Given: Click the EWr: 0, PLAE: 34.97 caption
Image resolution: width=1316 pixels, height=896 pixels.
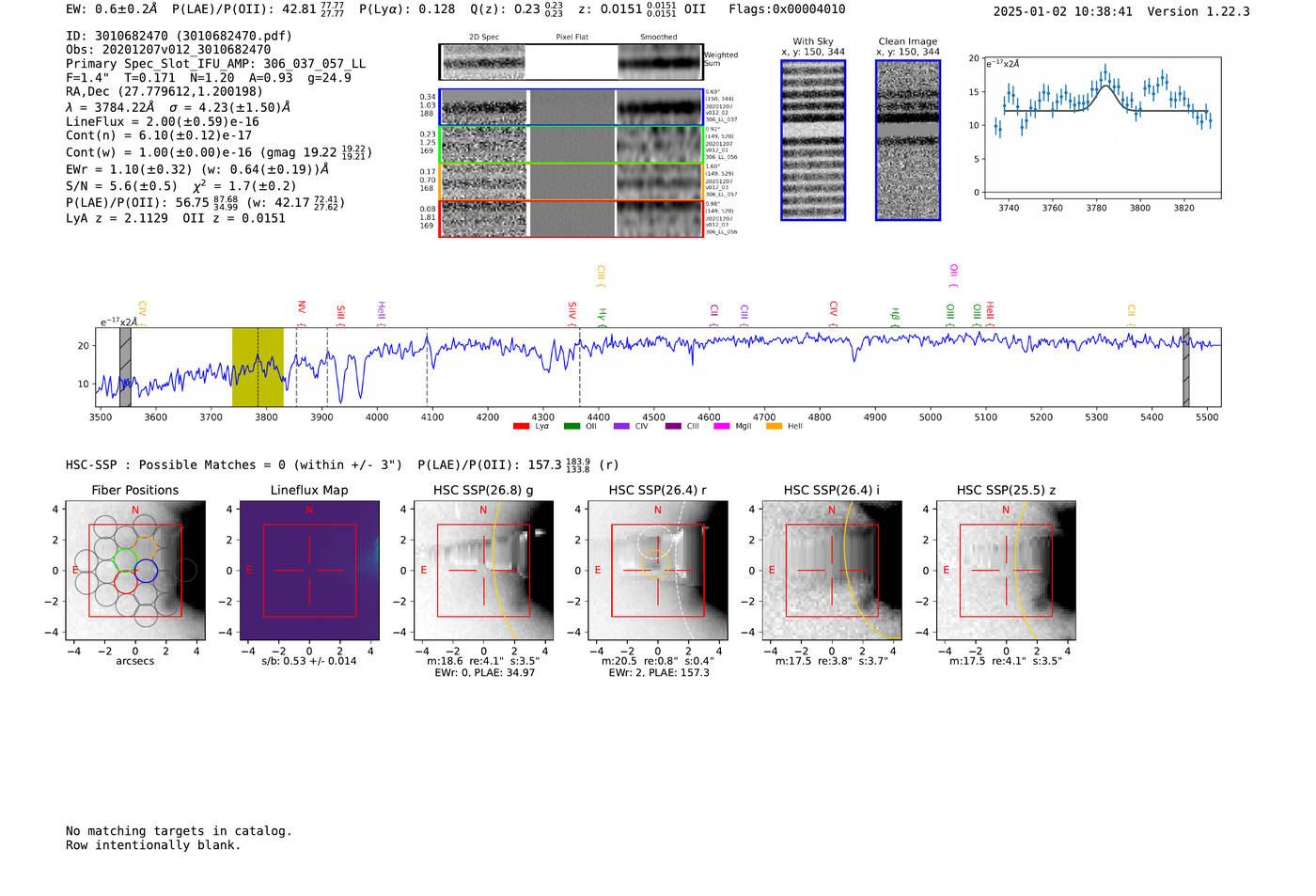Looking at the screenshot, I should 485,673.
